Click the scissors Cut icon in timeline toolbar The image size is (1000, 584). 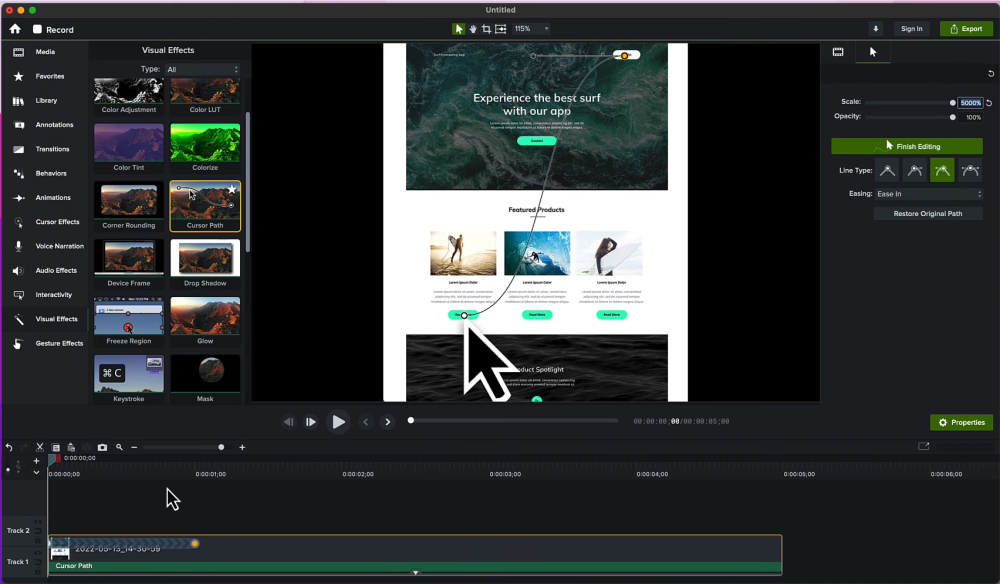click(40, 447)
